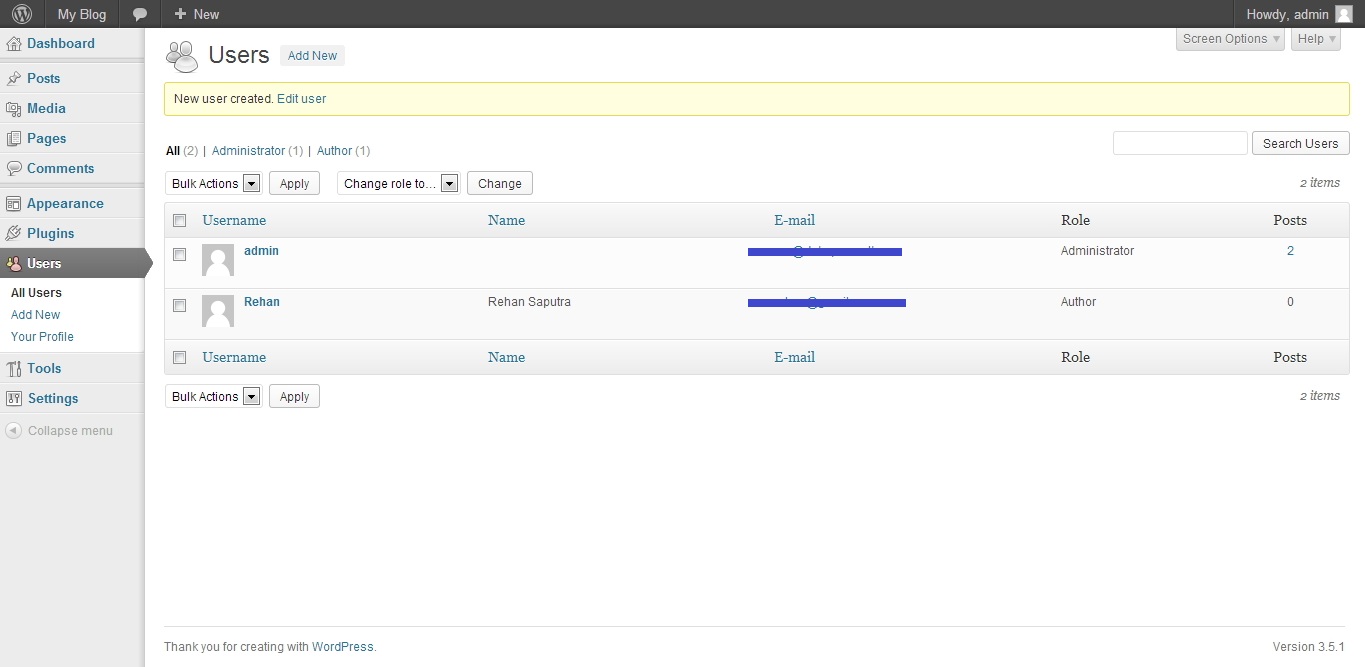Viewport: 1365px width, 667px height.
Task: Click the Tools icon in sidebar
Action: tap(14, 368)
